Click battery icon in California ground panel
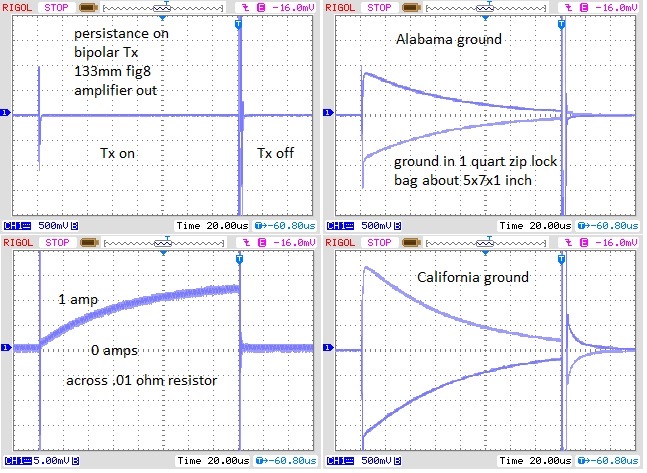 coord(411,242)
